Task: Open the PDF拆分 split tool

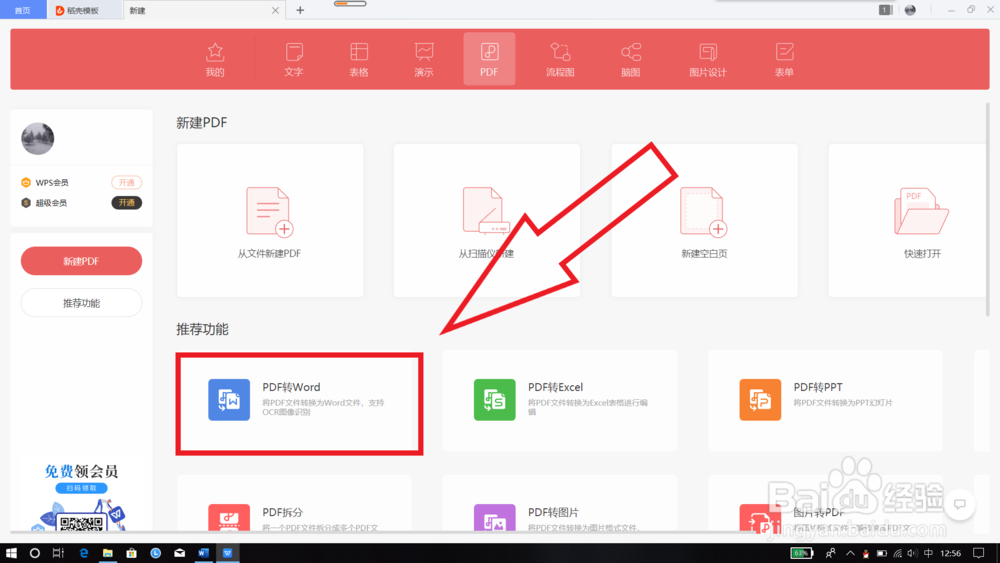Action: click(x=294, y=504)
